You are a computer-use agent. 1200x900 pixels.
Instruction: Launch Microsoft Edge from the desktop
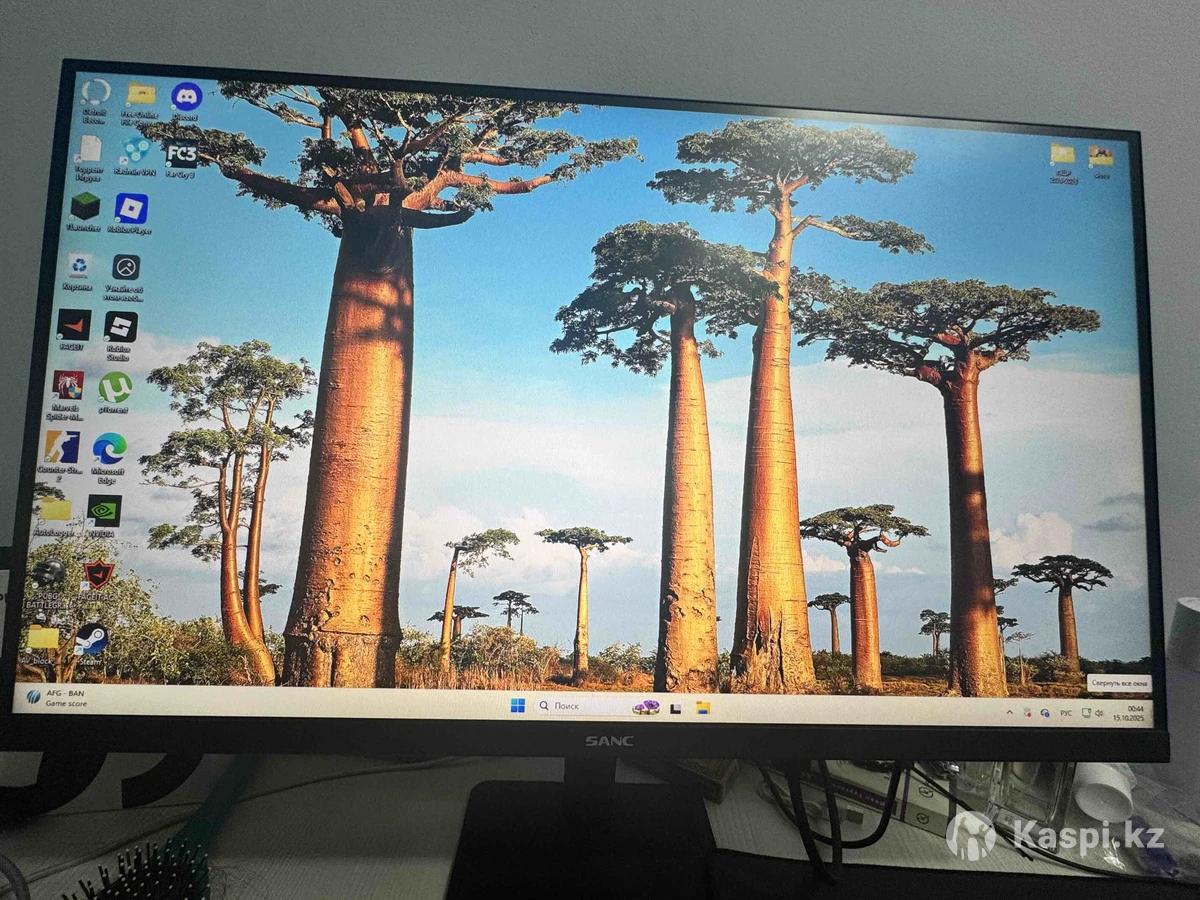coord(109,449)
